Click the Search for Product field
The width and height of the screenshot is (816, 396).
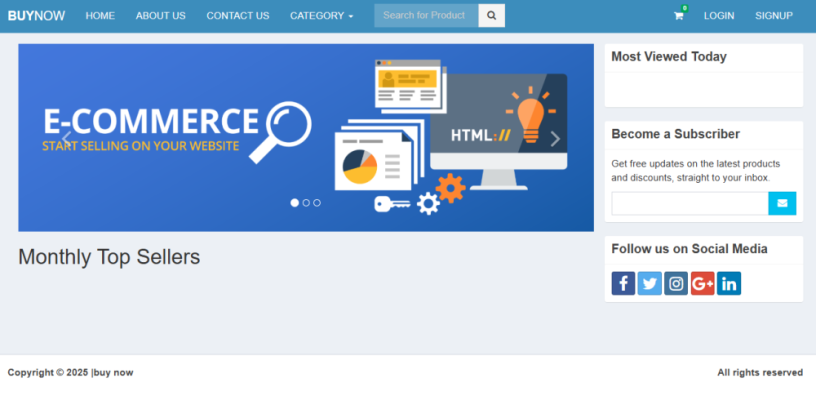point(426,16)
